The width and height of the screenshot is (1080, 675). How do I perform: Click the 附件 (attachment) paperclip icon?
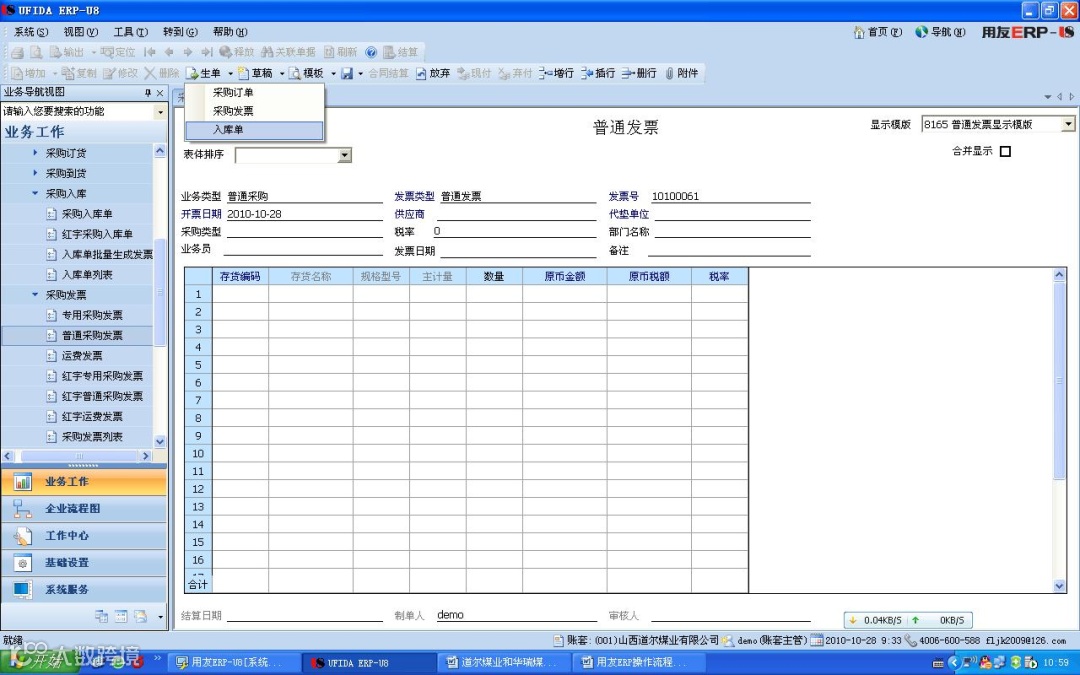pyautogui.click(x=669, y=73)
